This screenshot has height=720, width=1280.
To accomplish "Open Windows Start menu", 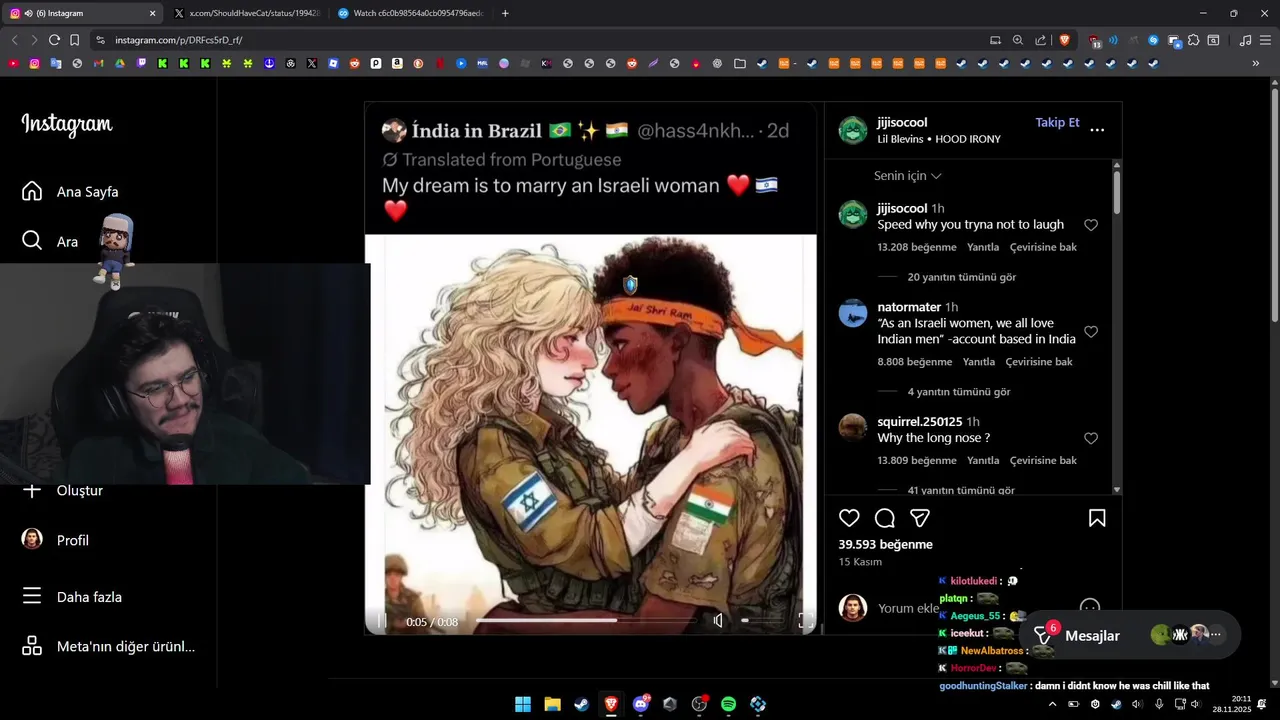I will [523, 704].
